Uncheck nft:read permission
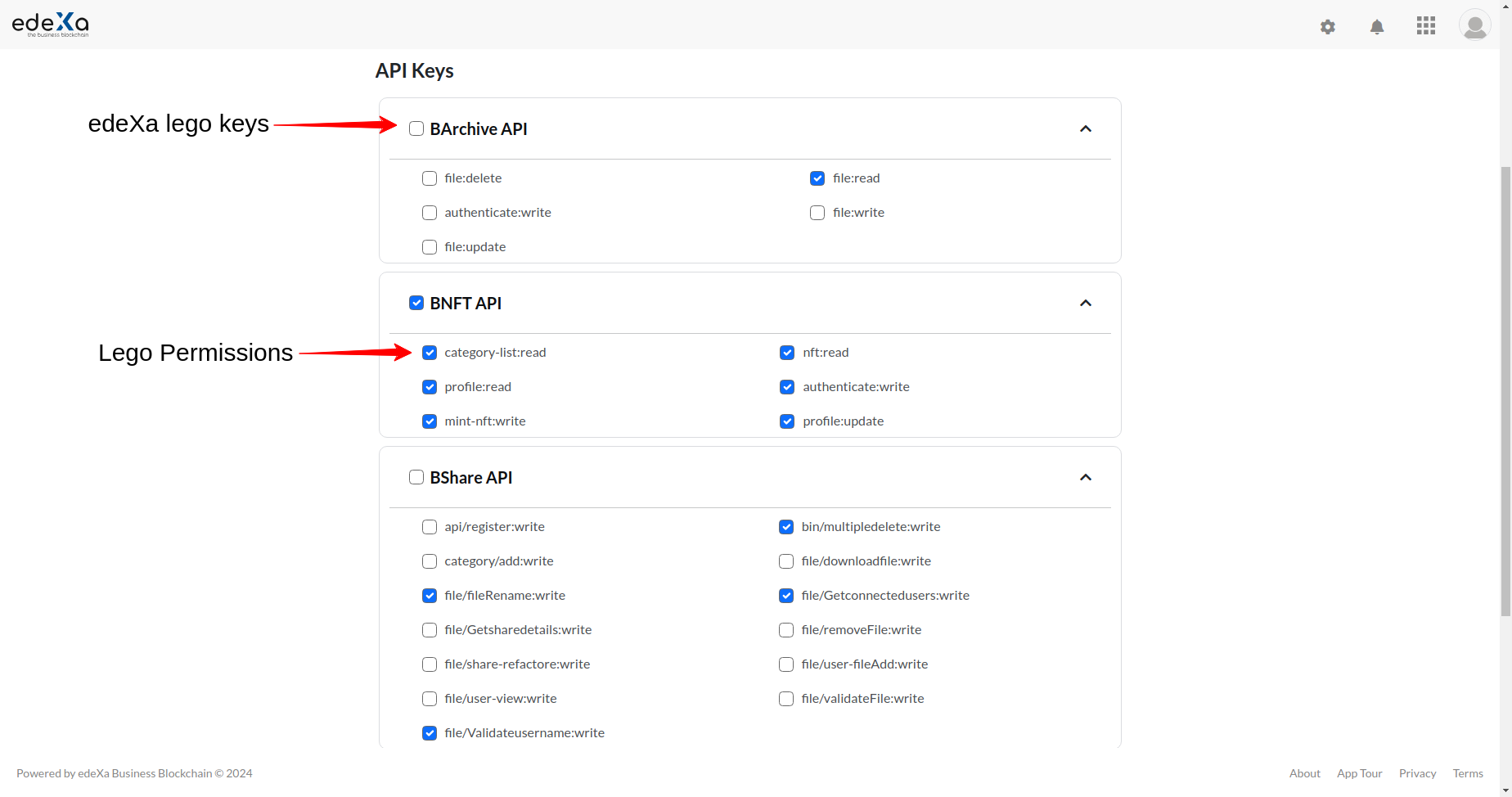The height and width of the screenshot is (797, 1512). pos(787,353)
